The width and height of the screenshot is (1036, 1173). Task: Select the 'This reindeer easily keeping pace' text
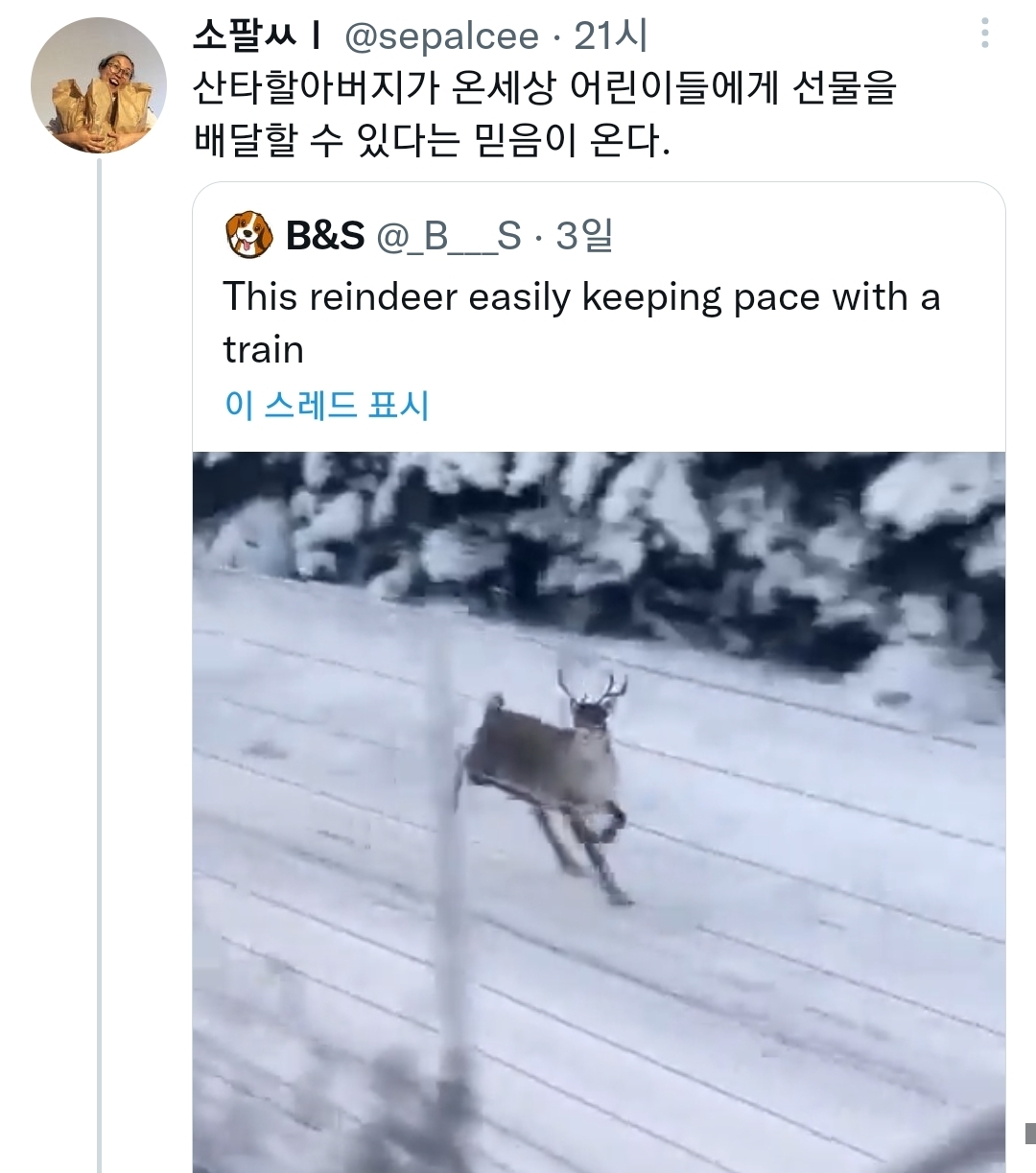click(x=576, y=321)
